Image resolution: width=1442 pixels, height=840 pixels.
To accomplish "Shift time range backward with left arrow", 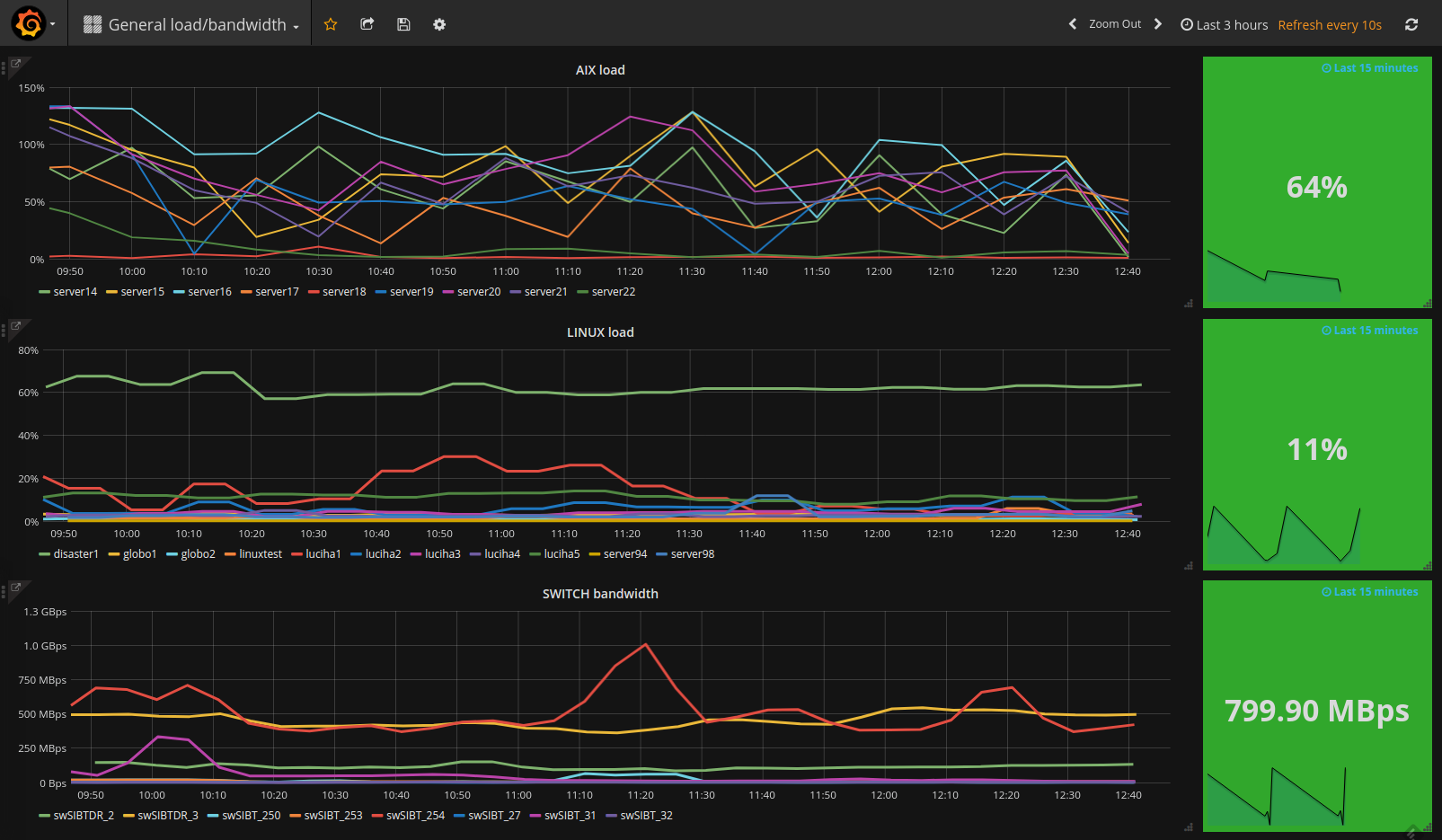I will 1072,24.
